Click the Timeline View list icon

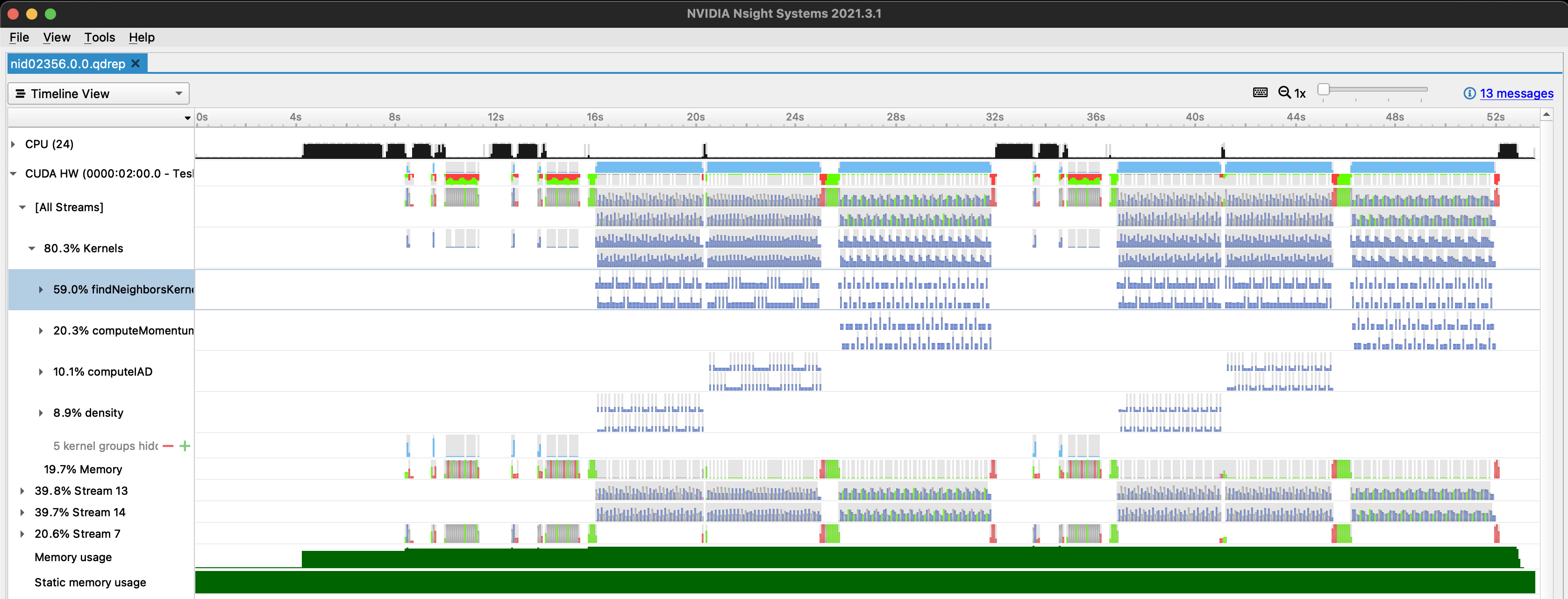[x=20, y=94]
